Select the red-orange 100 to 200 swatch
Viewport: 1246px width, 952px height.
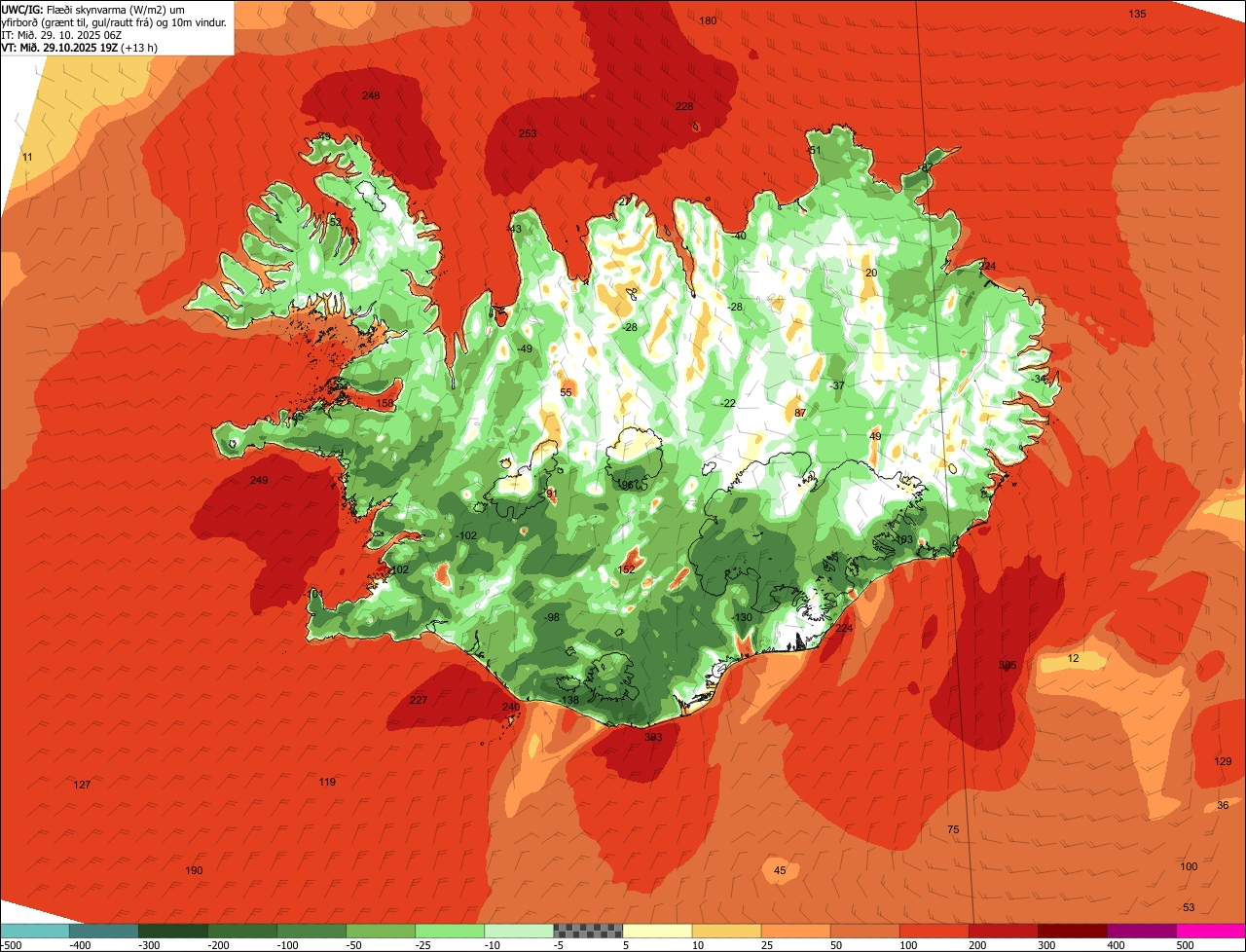point(934,931)
